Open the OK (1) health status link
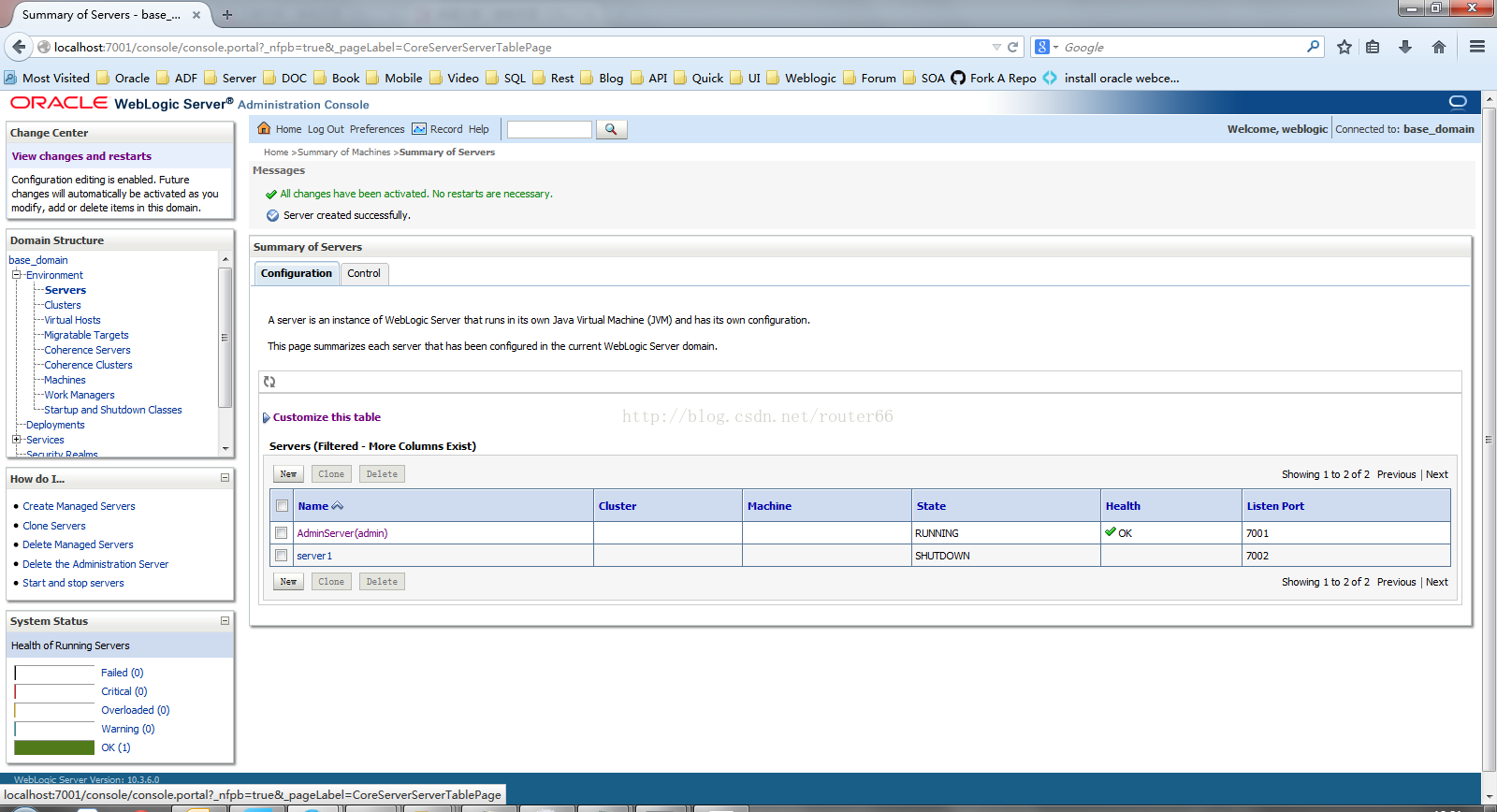The width and height of the screenshot is (1497, 812). (116, 747)
